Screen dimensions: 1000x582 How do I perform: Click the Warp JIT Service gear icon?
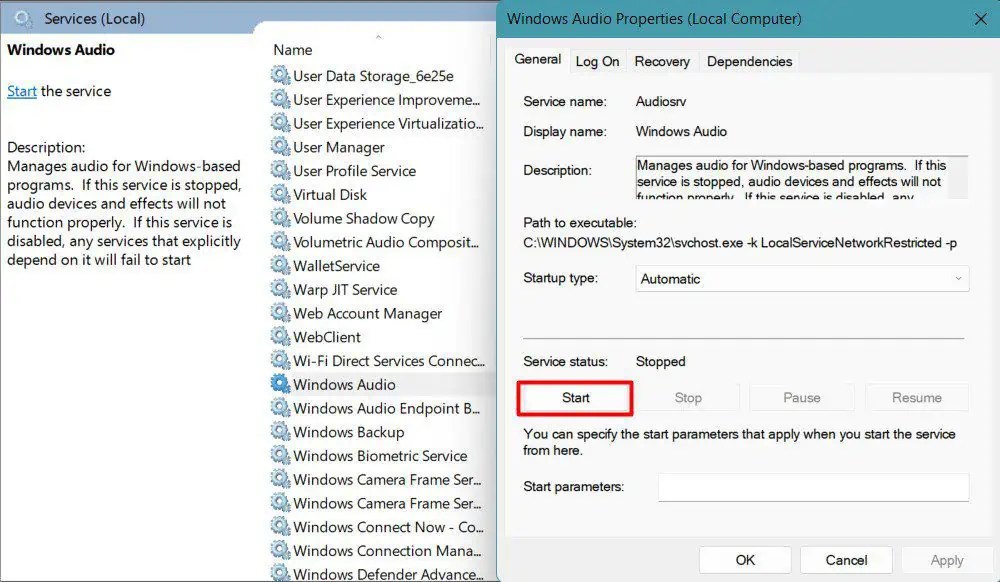276,289
